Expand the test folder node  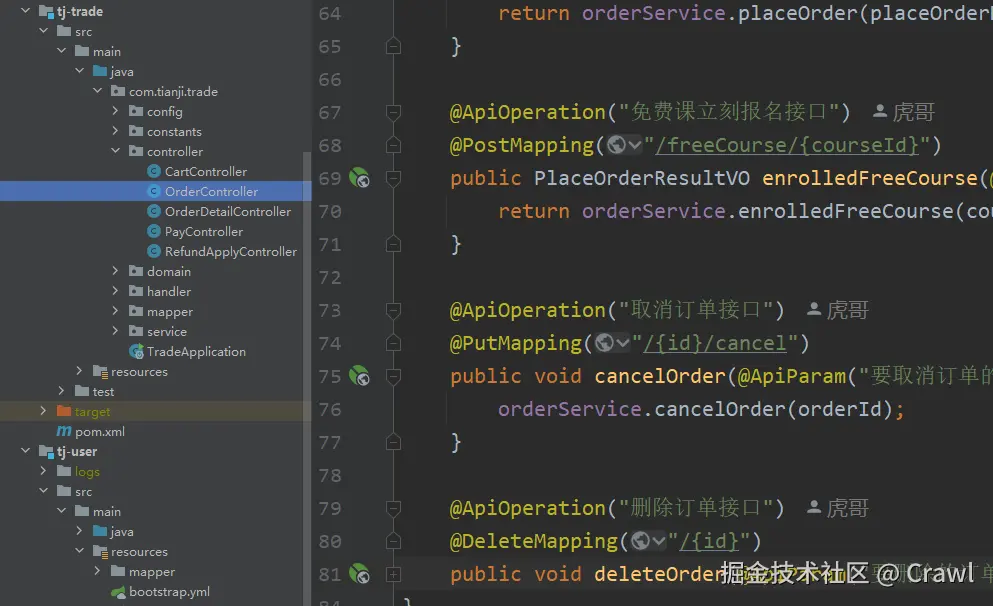pyautogui.click(x=61, y=391)
